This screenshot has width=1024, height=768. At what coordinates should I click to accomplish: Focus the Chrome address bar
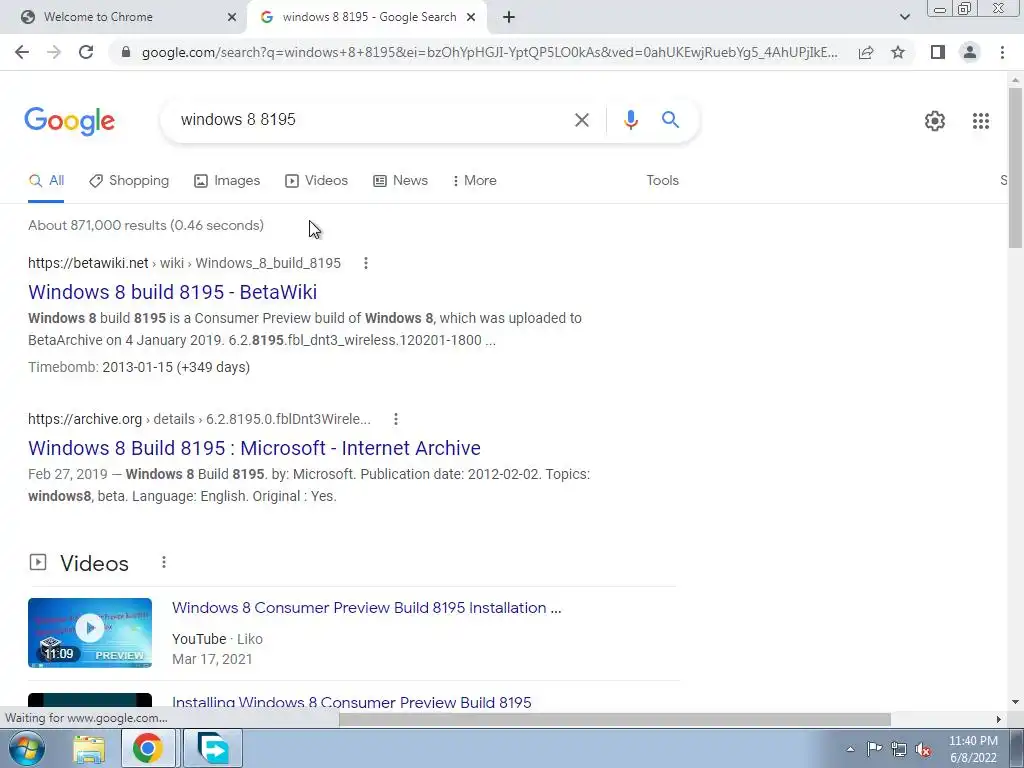click(x=490, y=52)
